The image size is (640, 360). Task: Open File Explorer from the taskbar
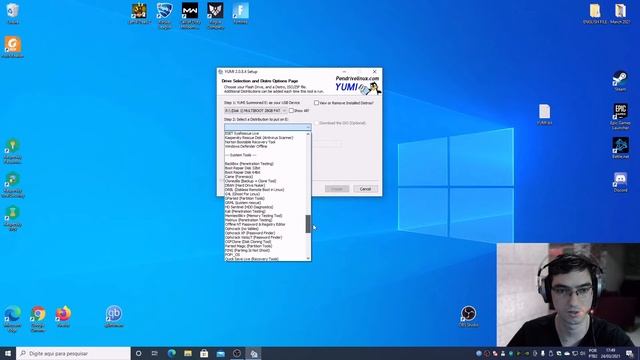[x=188, y=353]
